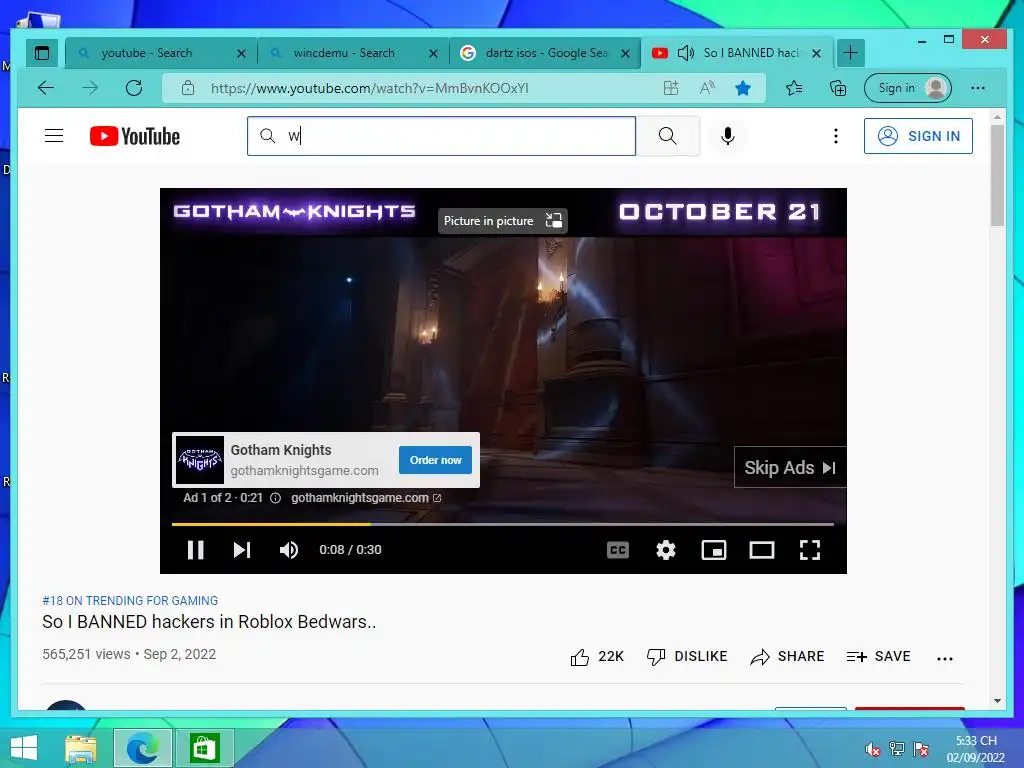Click the Action Center flag tray icon

(x=921, y=749)
